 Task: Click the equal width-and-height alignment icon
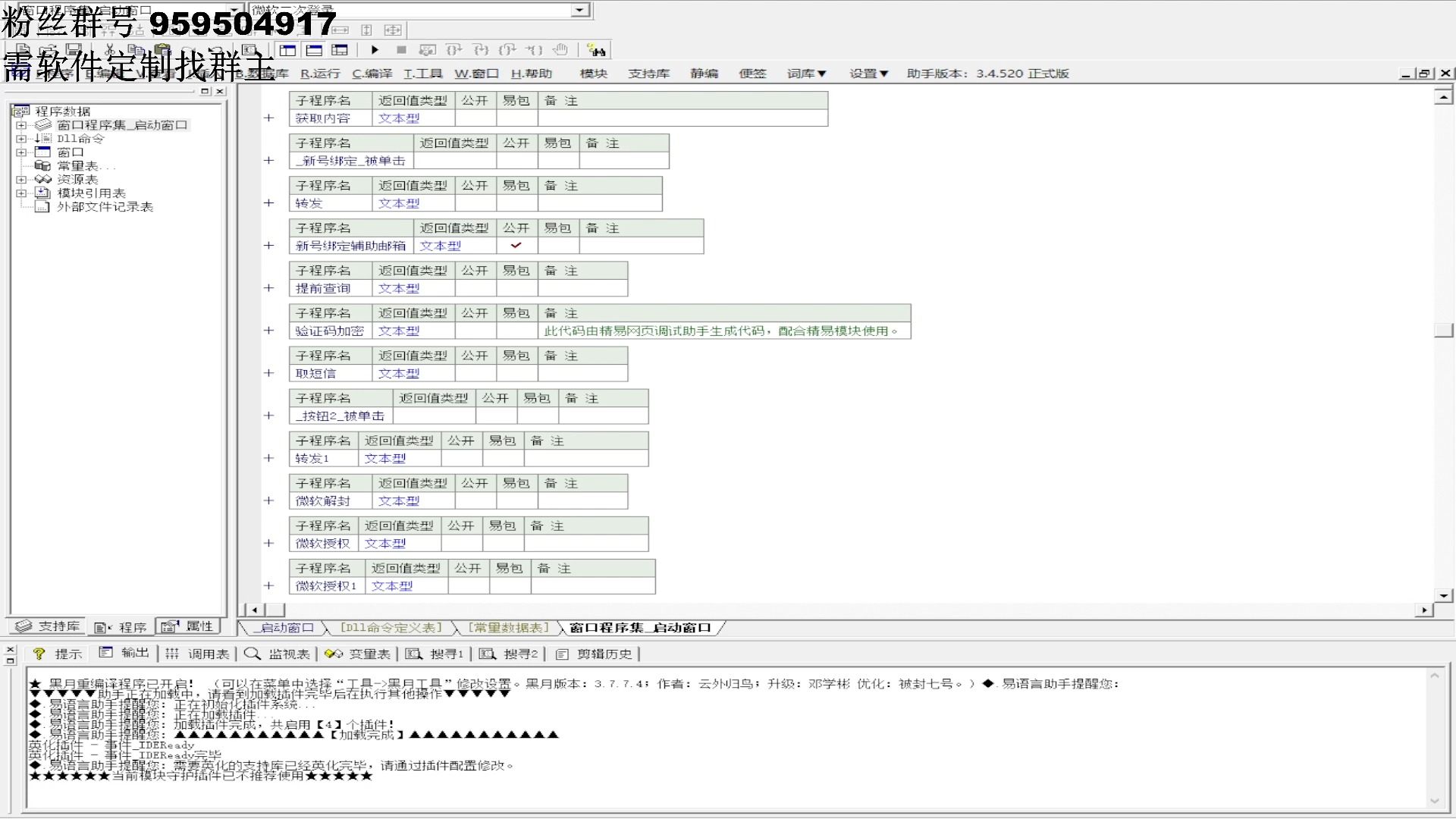pos(393,30)
